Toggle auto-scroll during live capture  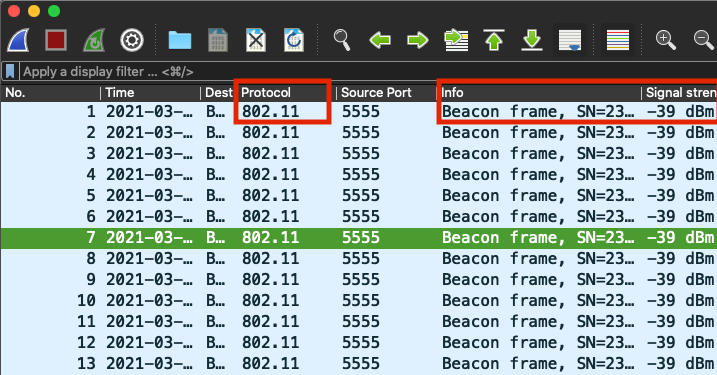570,40
